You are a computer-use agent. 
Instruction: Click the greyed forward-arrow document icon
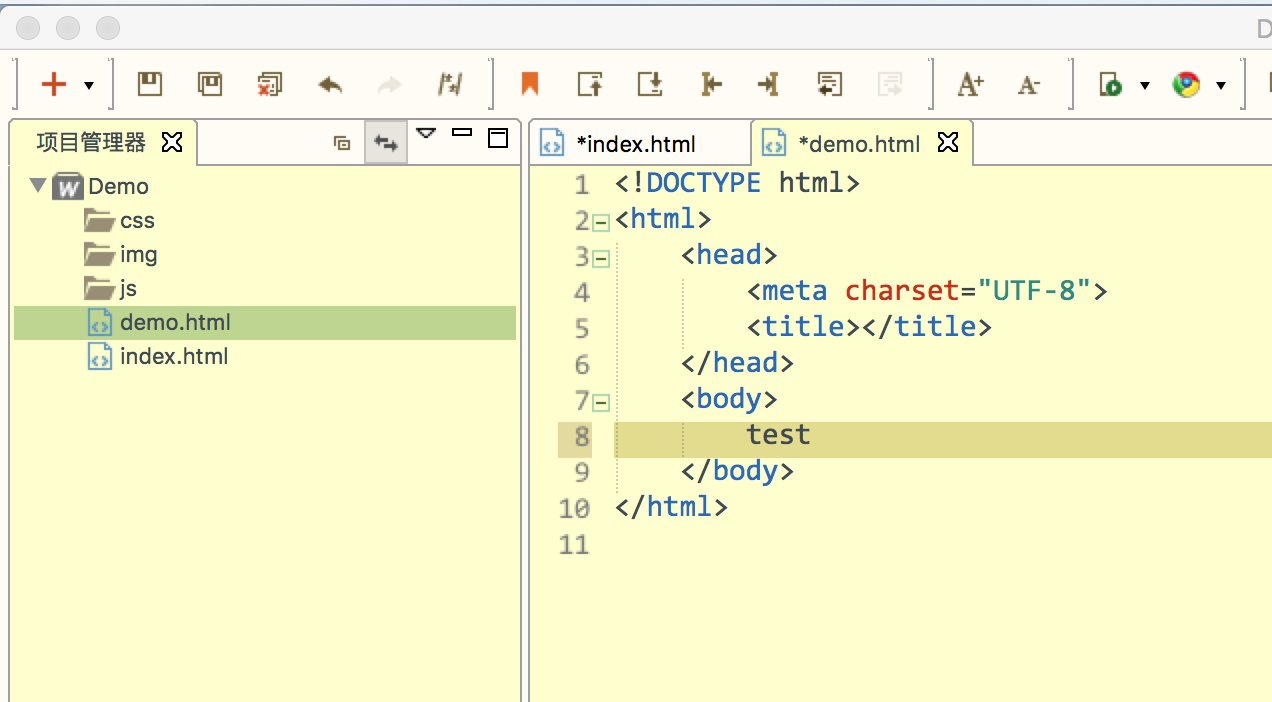tap(889, 85)
